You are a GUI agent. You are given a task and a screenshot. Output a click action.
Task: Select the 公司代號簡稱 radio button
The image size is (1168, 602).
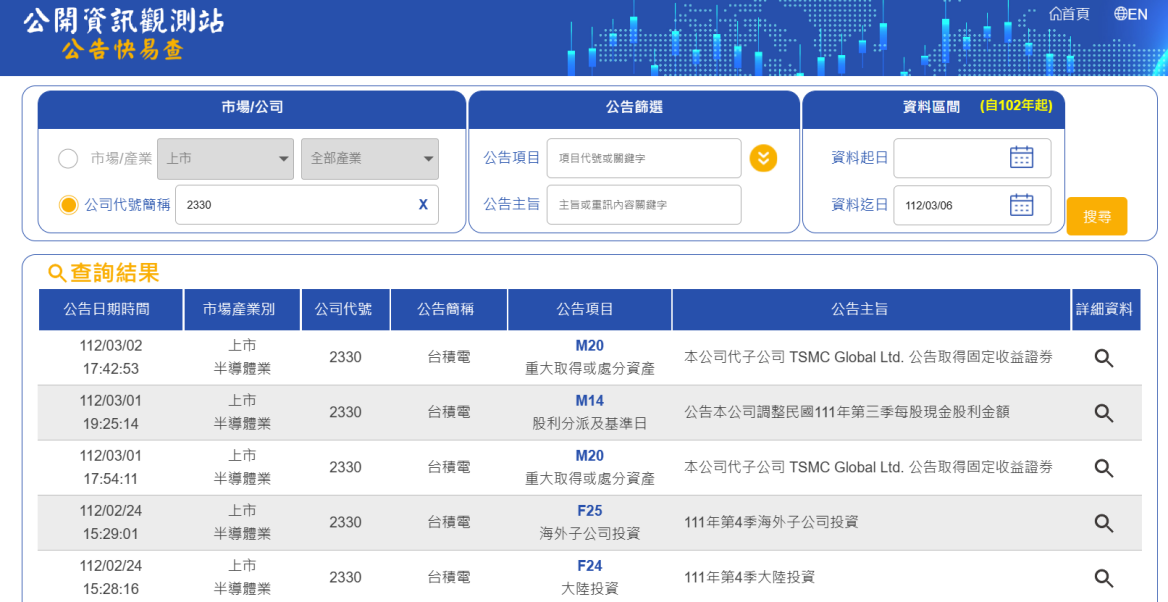pyautogui.click(x=68, y=205)
